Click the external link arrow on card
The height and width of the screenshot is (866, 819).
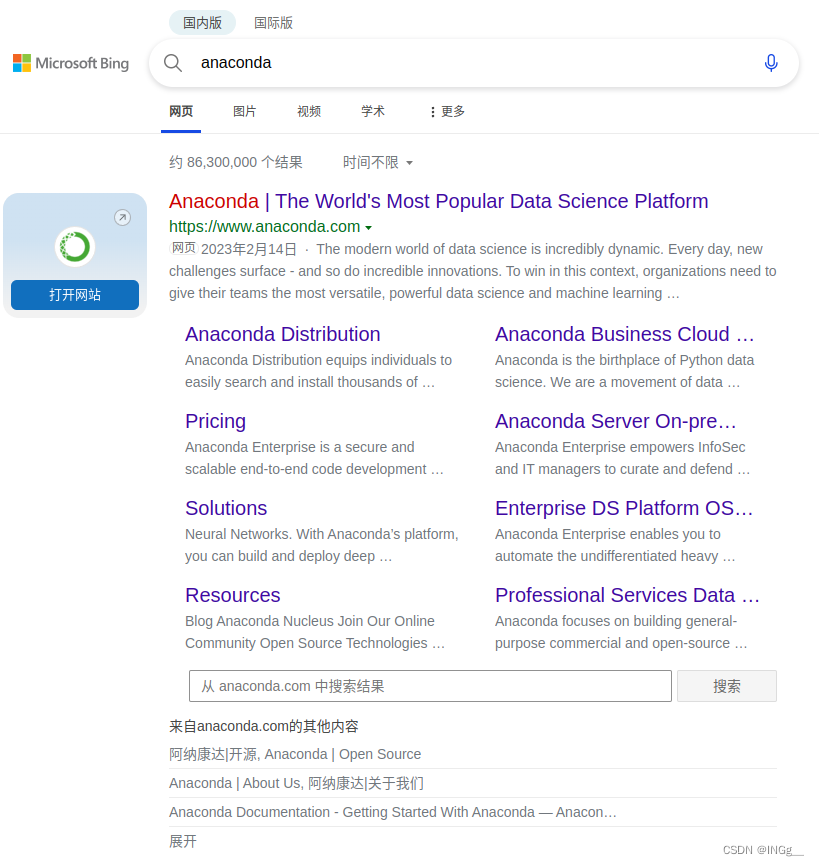[x=122, y=217]
